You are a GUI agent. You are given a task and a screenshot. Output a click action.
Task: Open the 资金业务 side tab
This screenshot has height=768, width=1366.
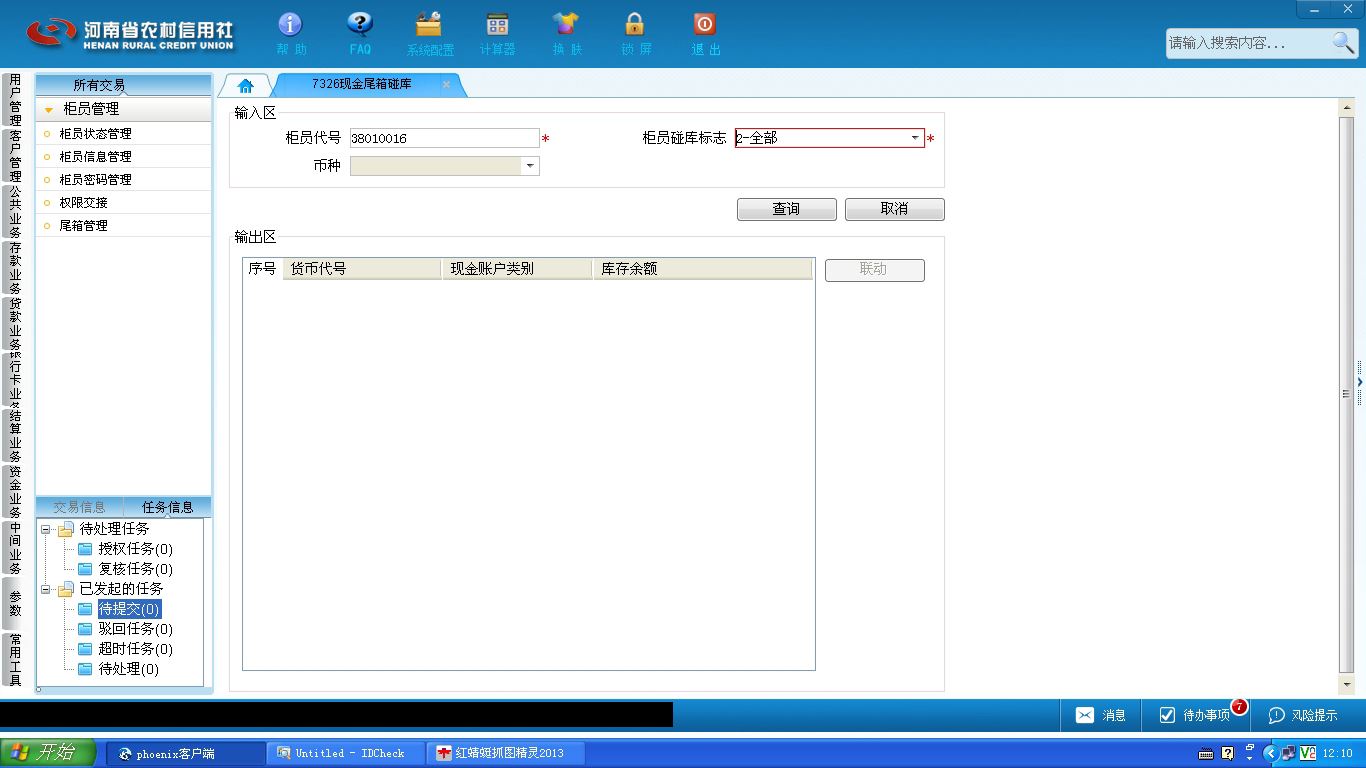(15, 492)
